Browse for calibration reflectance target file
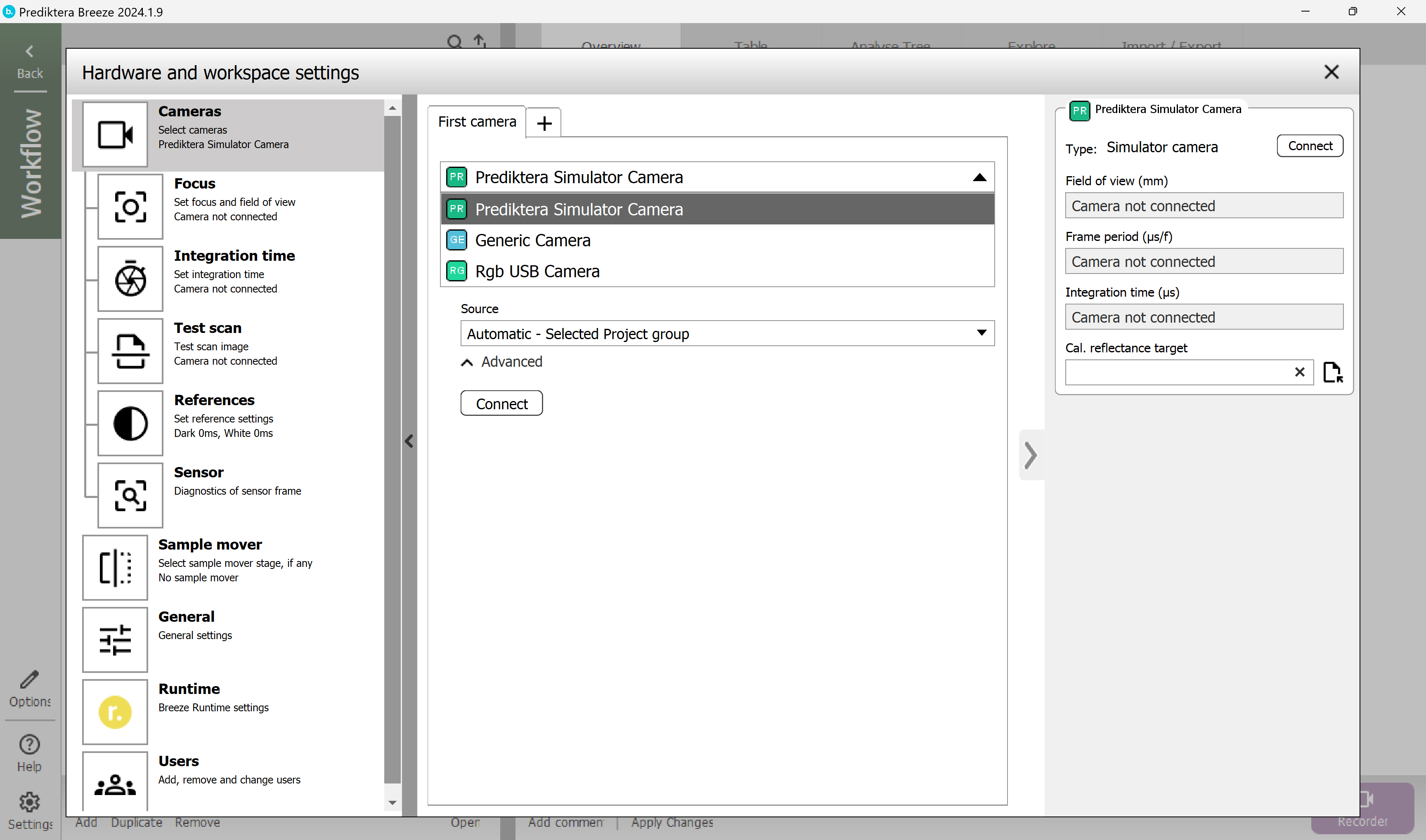Screen dimensions: 1426x840 pyautogui.click(x=1333, y=373)
